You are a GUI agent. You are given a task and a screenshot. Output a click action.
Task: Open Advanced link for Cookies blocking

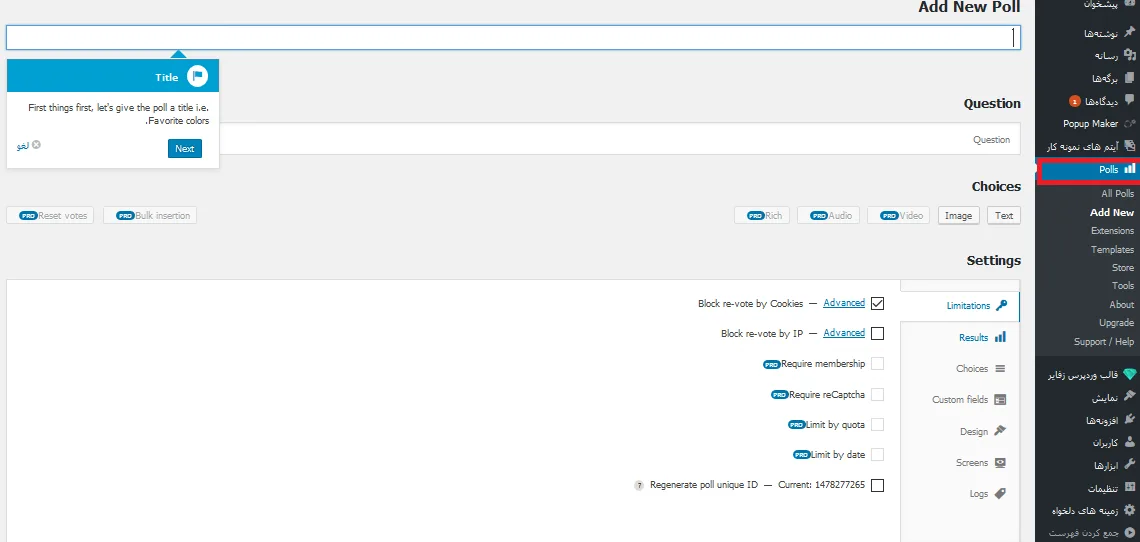click(x=844, y=303)
